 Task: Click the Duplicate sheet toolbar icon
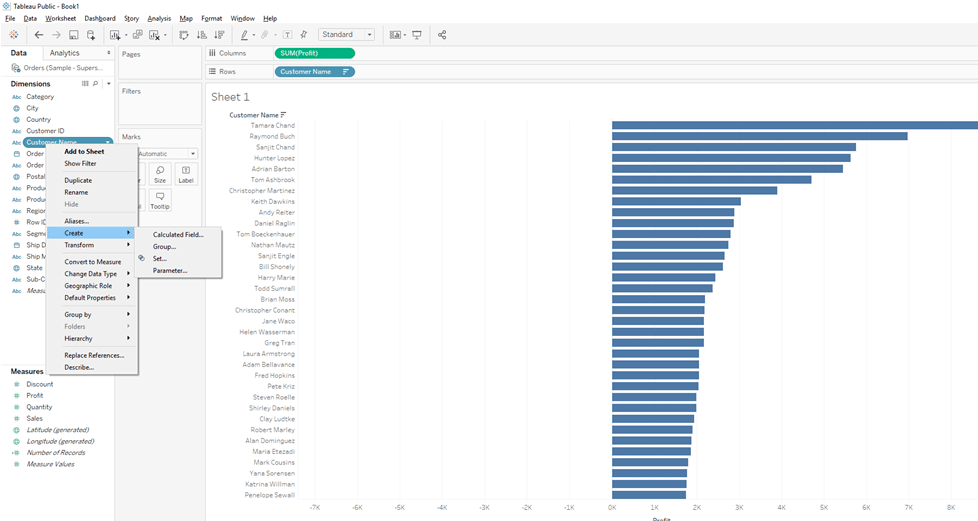coord(137,35)
